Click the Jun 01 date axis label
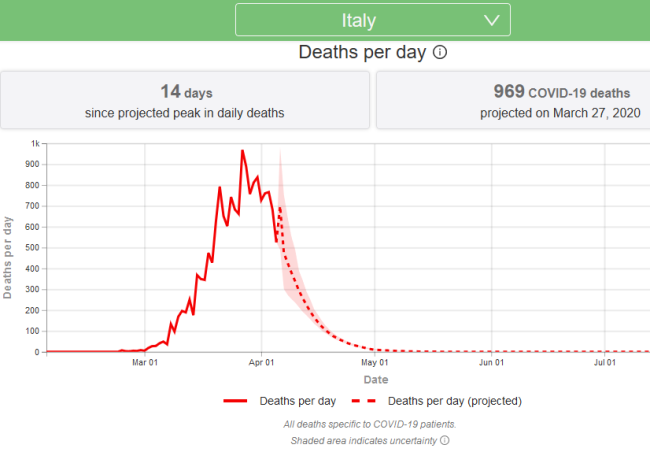This screenshot has height=452, width=650. [x=491, y=363]
